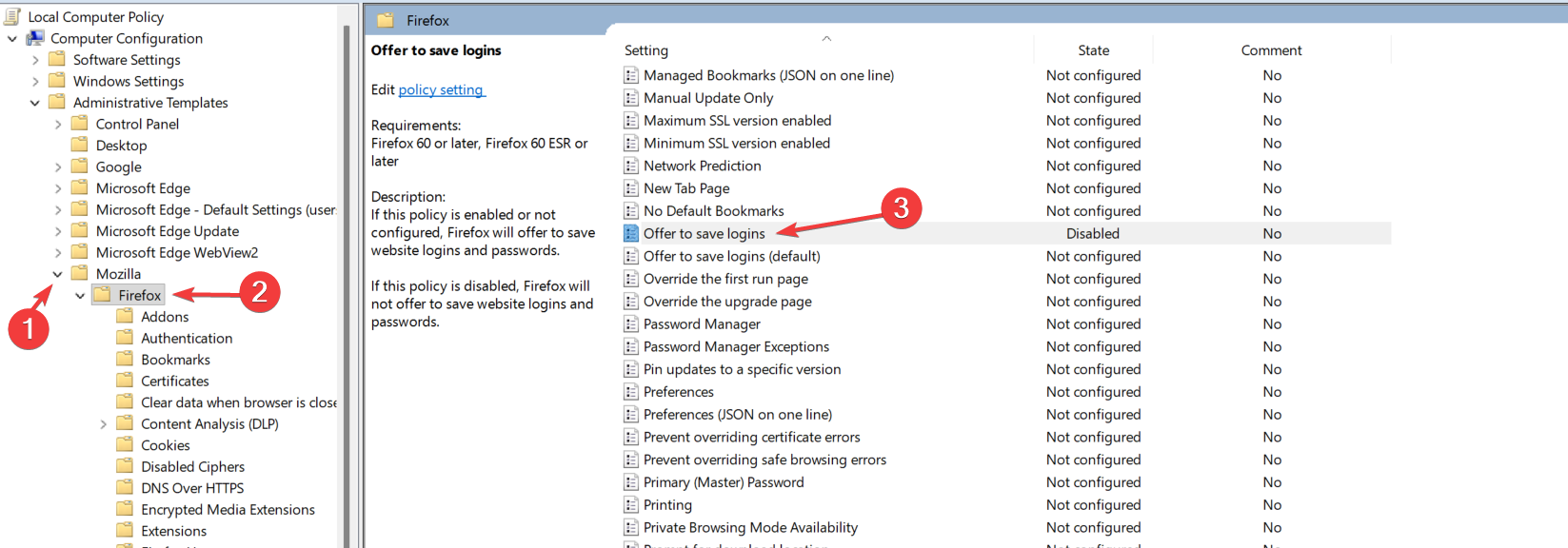Select the Disabled Ciphers folder
1568x548 pixels.
pyautogui.click(x=193, y=466)
